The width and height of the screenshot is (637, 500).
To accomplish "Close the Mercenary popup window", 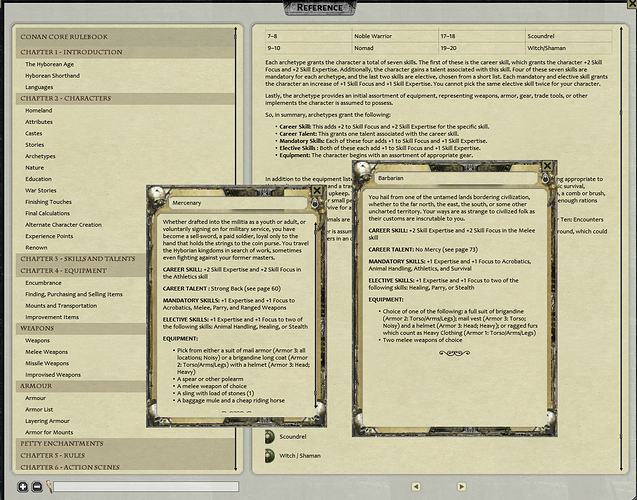I will (317, 190).
